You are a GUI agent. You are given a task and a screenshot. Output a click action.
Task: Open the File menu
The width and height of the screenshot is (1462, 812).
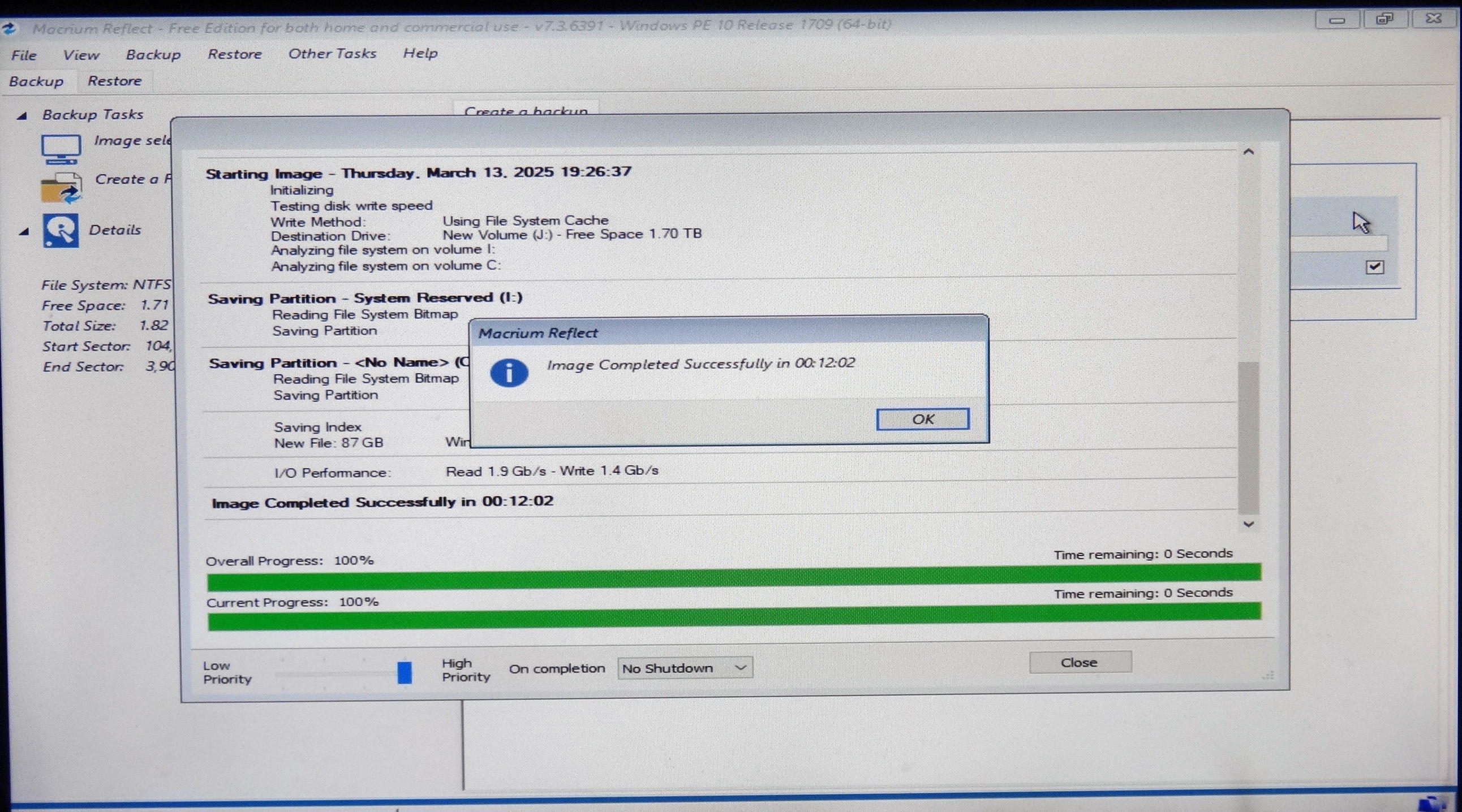tap(24, 55)
